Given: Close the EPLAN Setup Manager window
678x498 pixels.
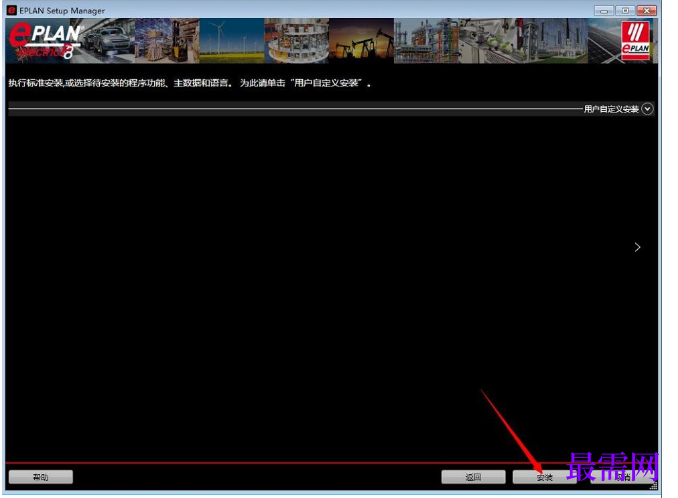Looking at the screenshot, I should click(646, 10).
